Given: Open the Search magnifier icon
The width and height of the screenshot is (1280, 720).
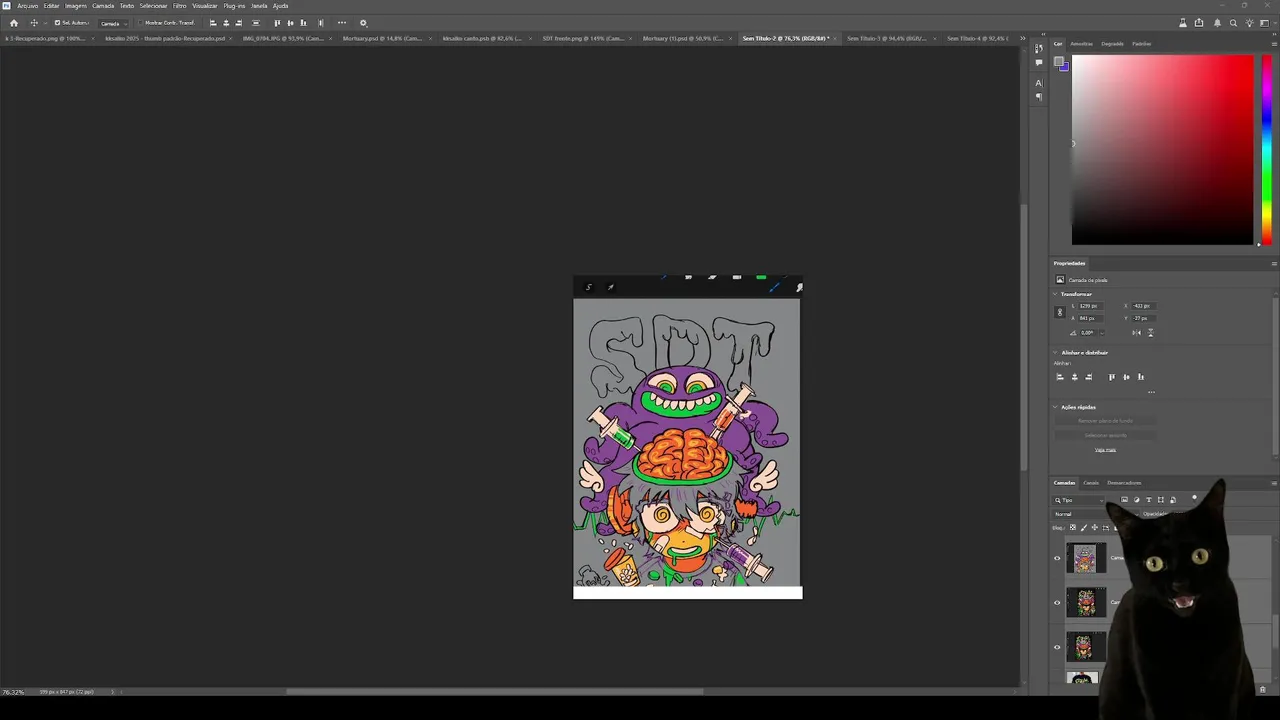Looking at the screenshot, I should (x=1233, y=23).
